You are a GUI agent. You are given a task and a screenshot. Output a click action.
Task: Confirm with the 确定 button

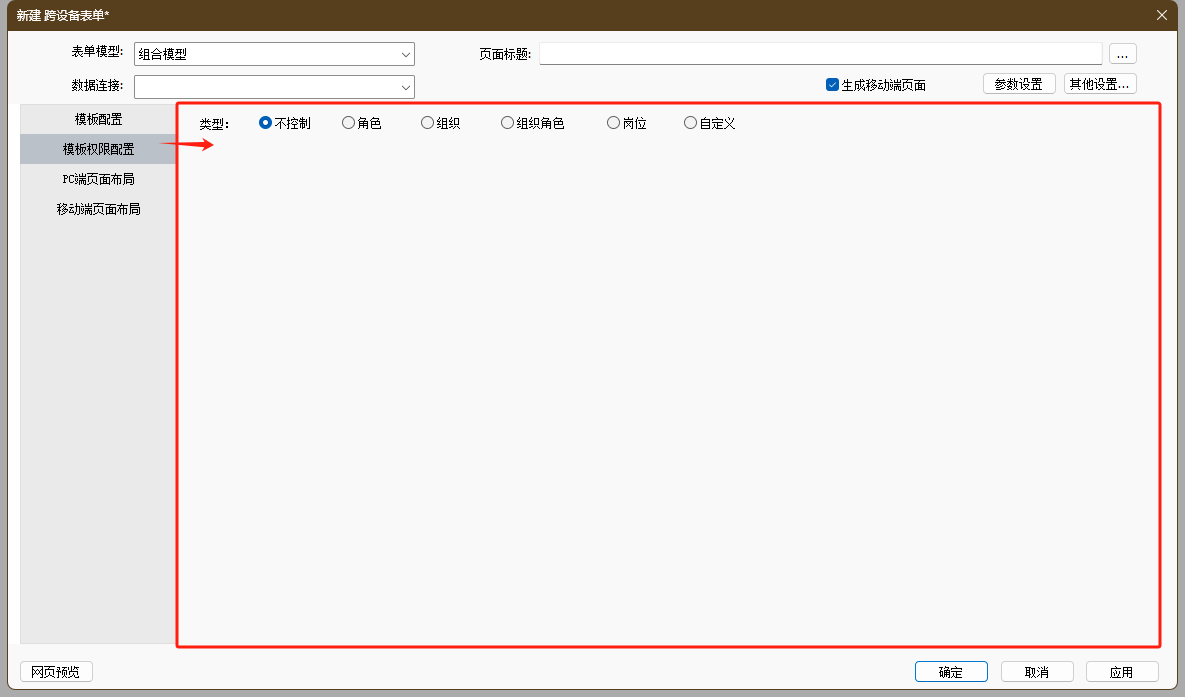950,672
